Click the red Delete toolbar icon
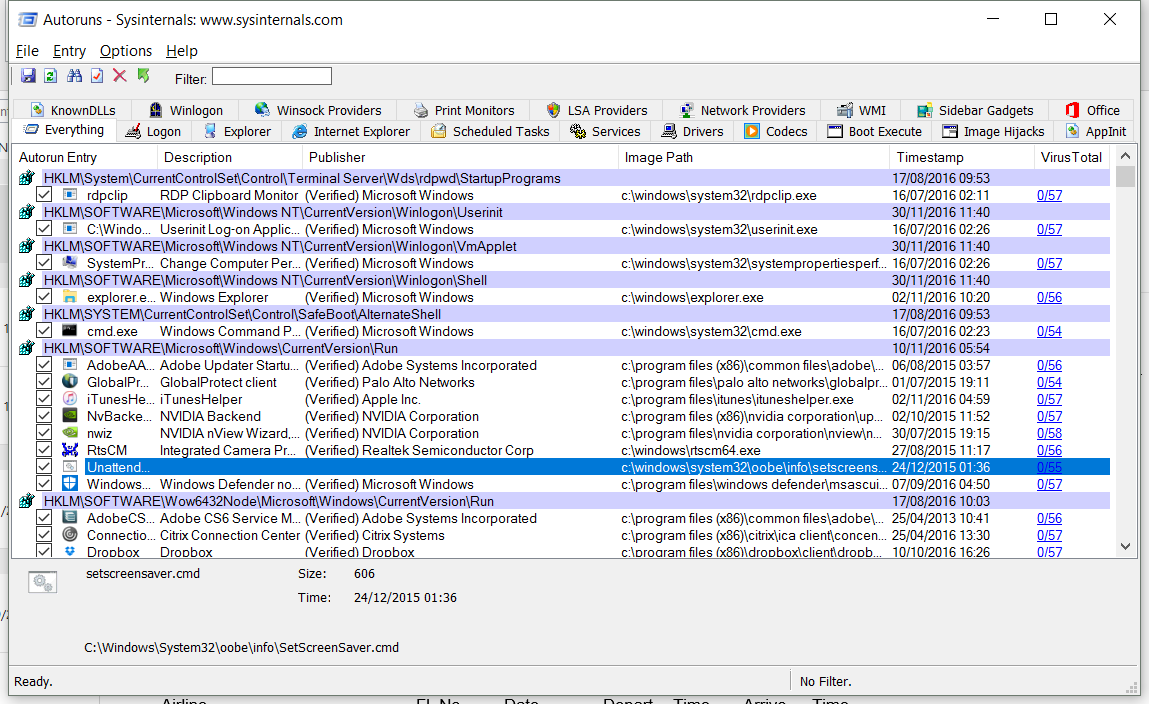Image resolution: width=1149 pixels, height=704 pixels. pos(120,75)
